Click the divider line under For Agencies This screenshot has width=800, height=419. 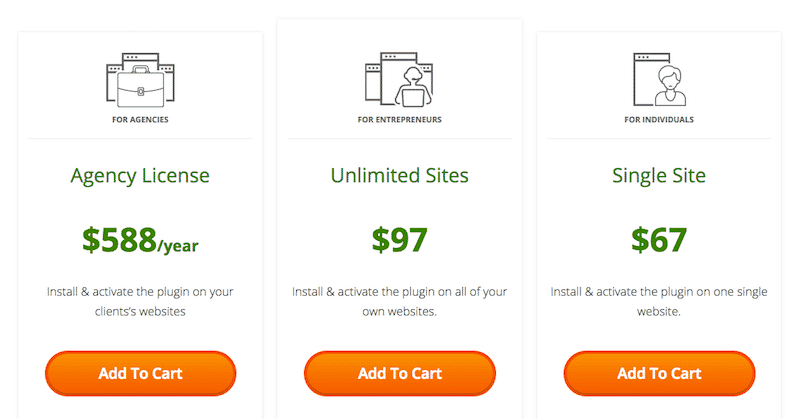[140, 138]
